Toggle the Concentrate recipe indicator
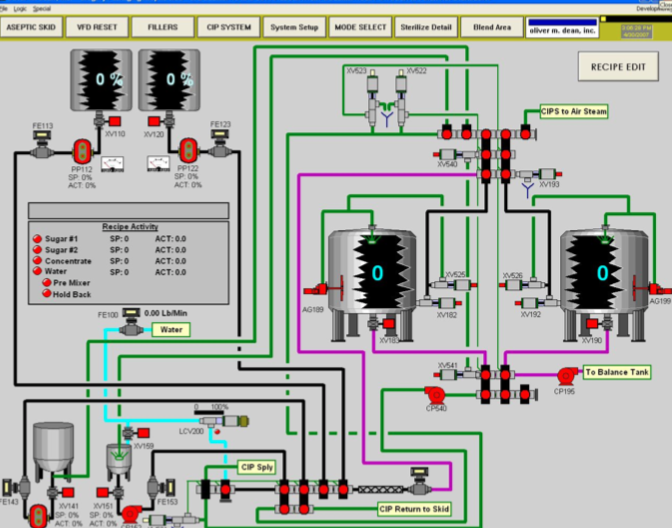Image resolution: width=672 pixels, height=528 pixels. pyautogui.click(x=36, y=261)
